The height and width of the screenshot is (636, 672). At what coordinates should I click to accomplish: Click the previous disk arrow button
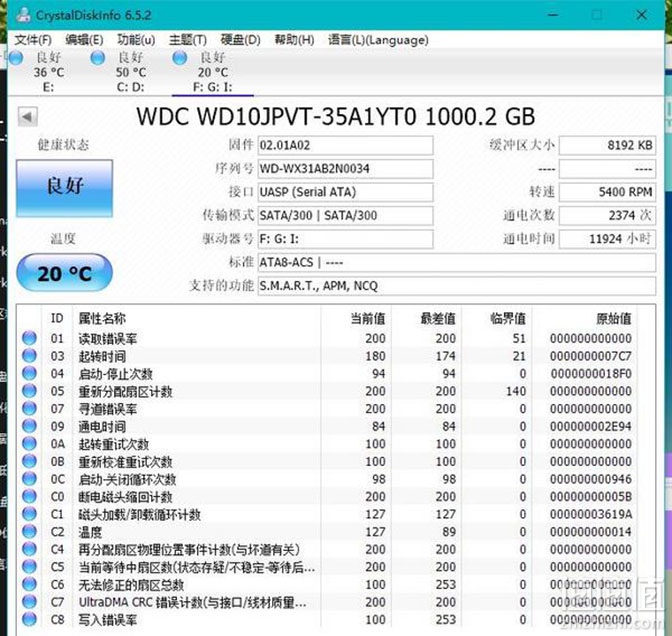27,117
